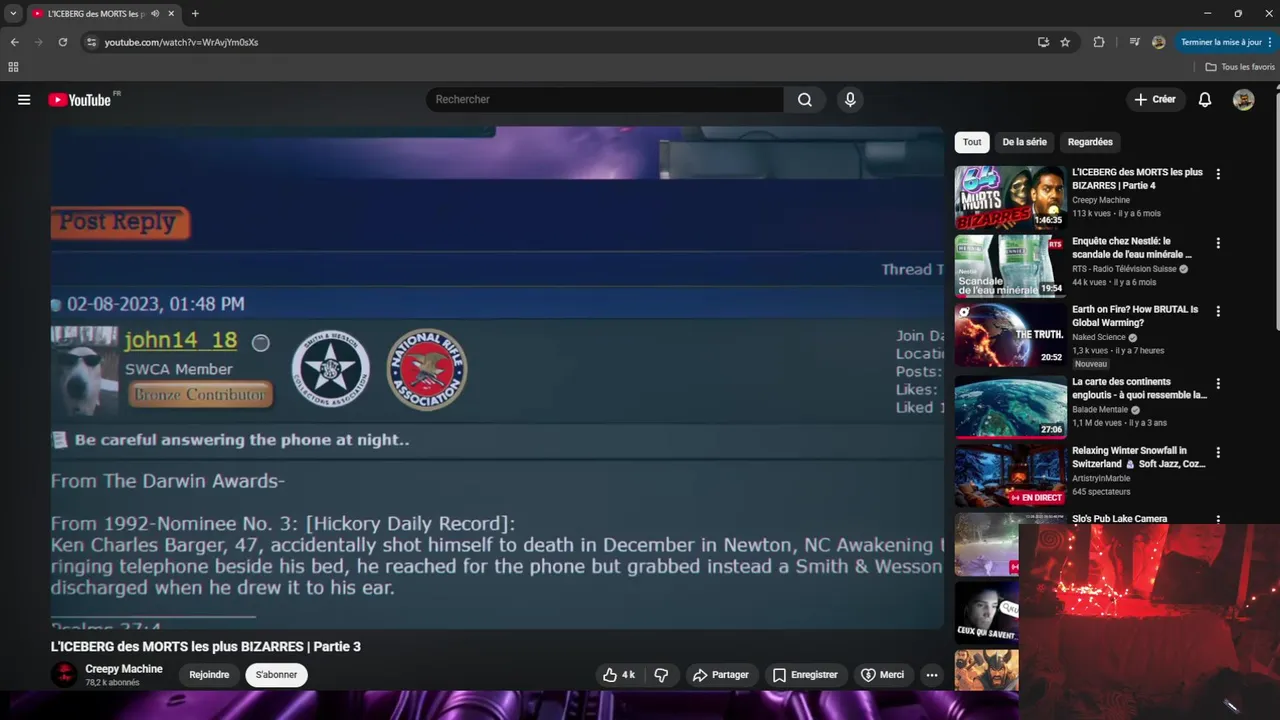
Task: Open options menu for continents engloutis video
Action: 1218,384
